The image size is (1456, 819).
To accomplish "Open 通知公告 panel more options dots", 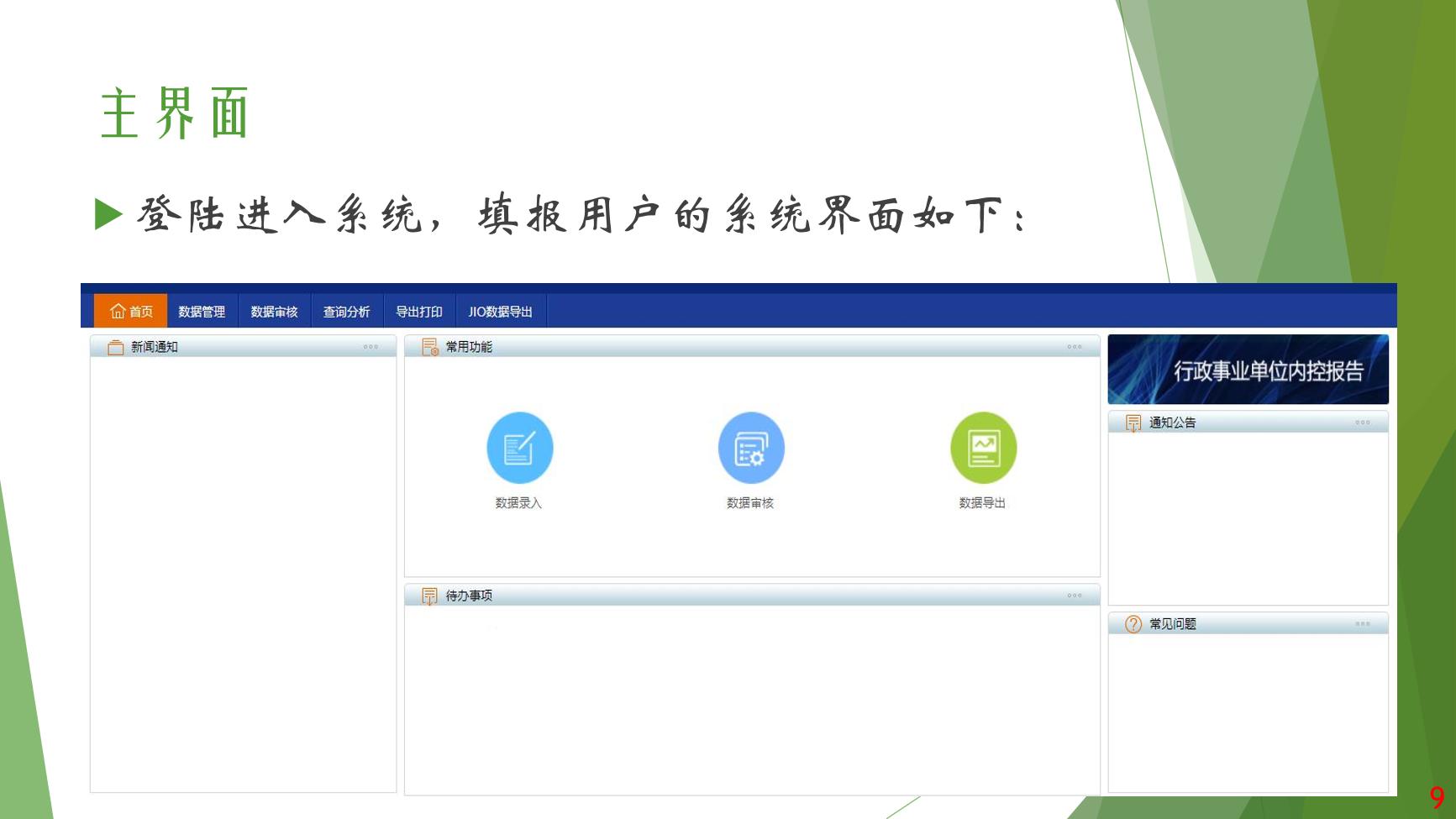I will coord(1363,423).
